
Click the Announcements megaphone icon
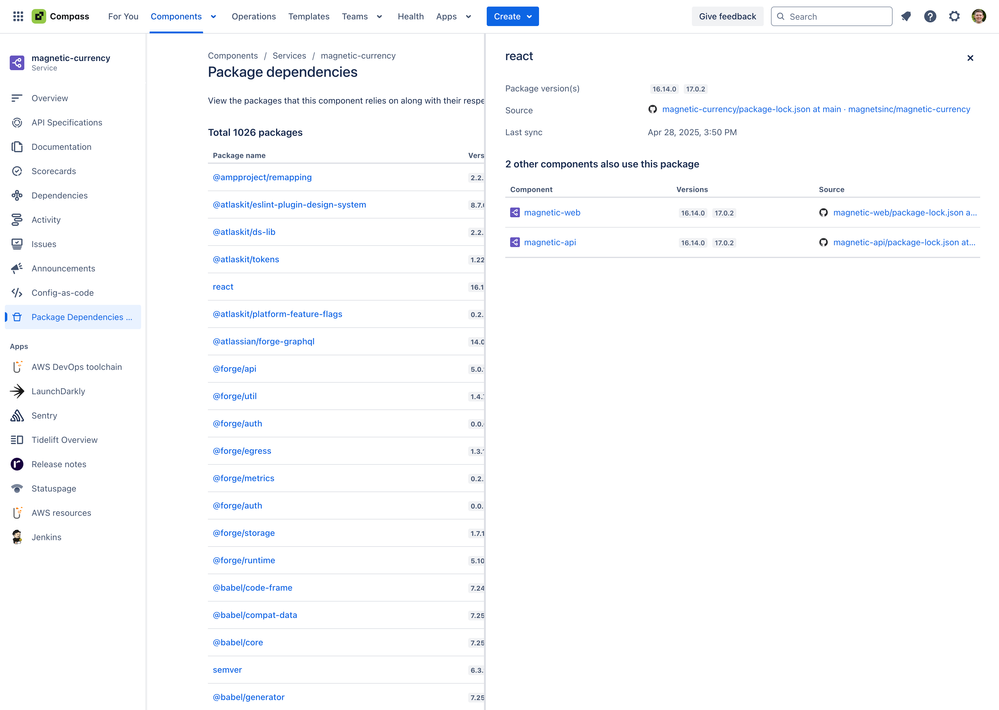(x=17, y=268)
